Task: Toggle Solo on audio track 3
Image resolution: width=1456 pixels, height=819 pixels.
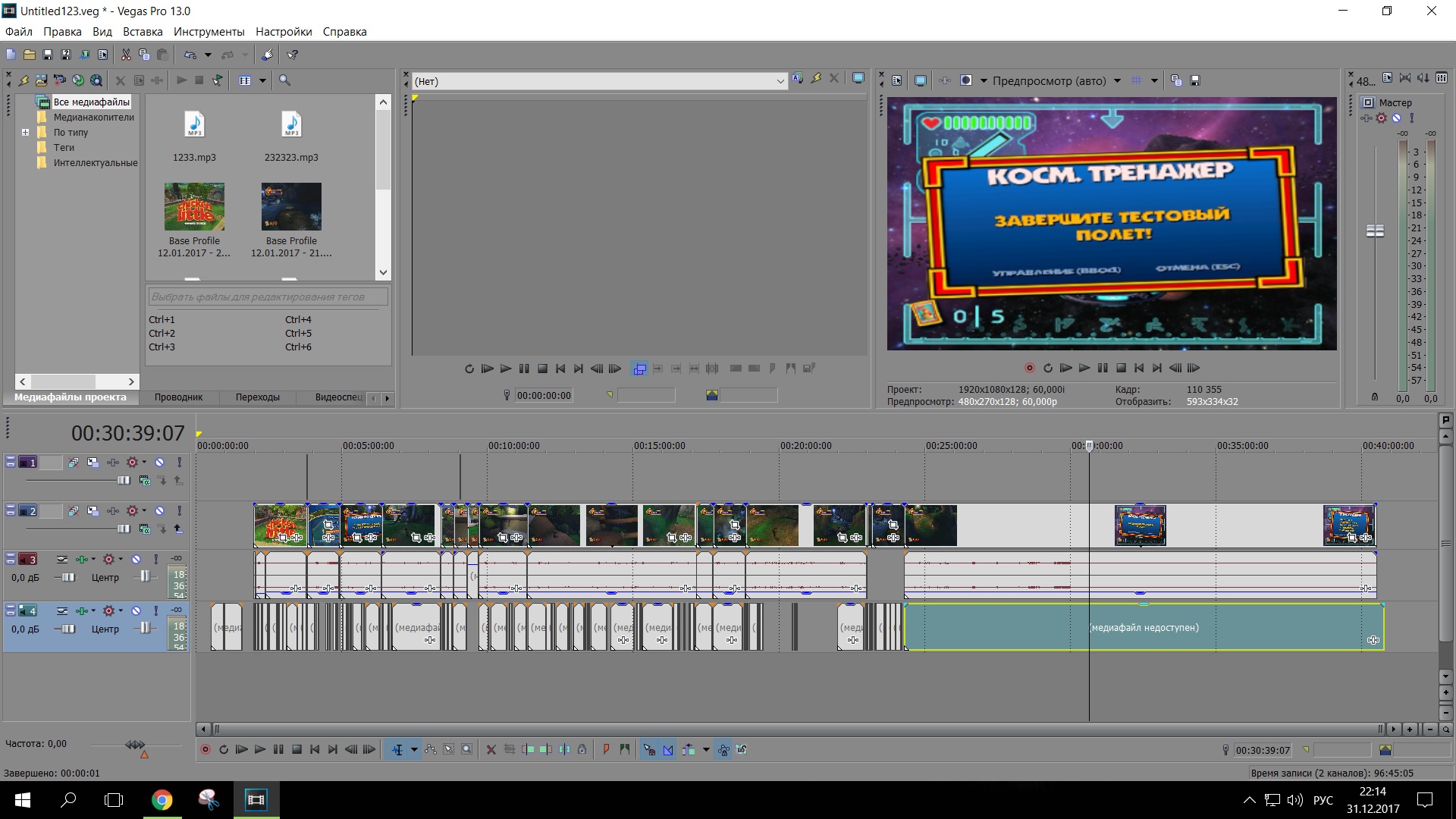Action: click(156, 559)
